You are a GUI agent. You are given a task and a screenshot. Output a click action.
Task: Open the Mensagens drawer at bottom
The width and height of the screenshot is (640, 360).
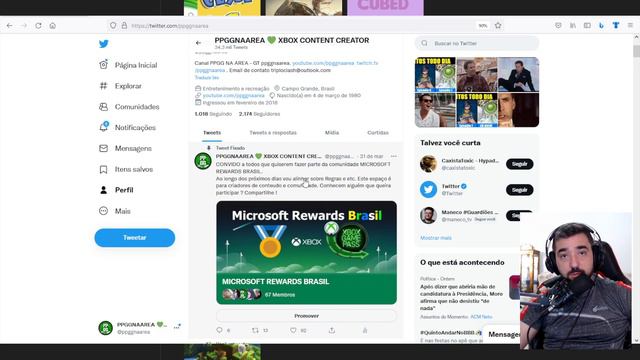click(x=503, y=334)
